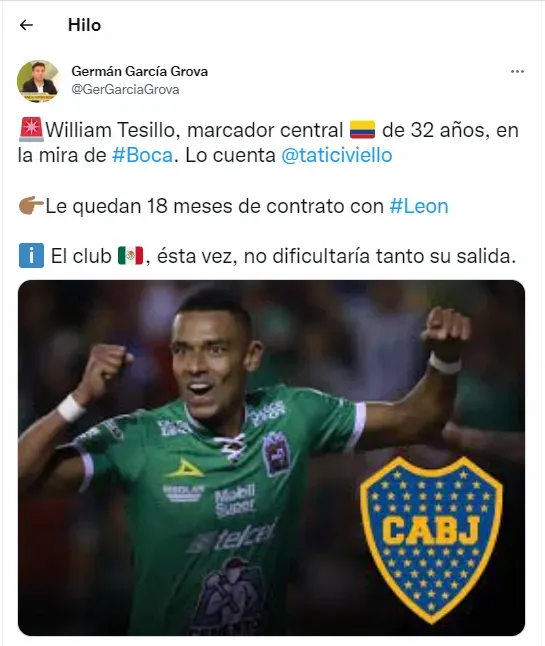545x646 pixels.
Task: Open Germán García Grova's profile avatar
Action: tap(39, 81)
